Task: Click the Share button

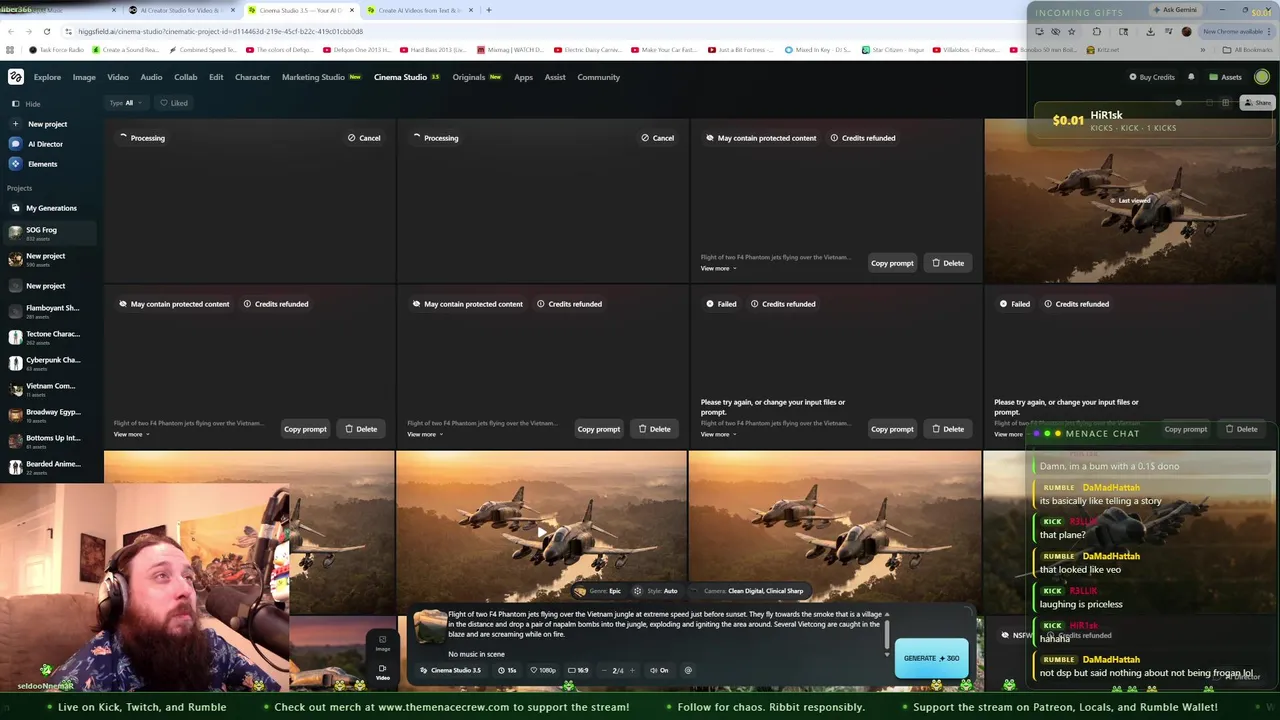Action: (1257, 103)
